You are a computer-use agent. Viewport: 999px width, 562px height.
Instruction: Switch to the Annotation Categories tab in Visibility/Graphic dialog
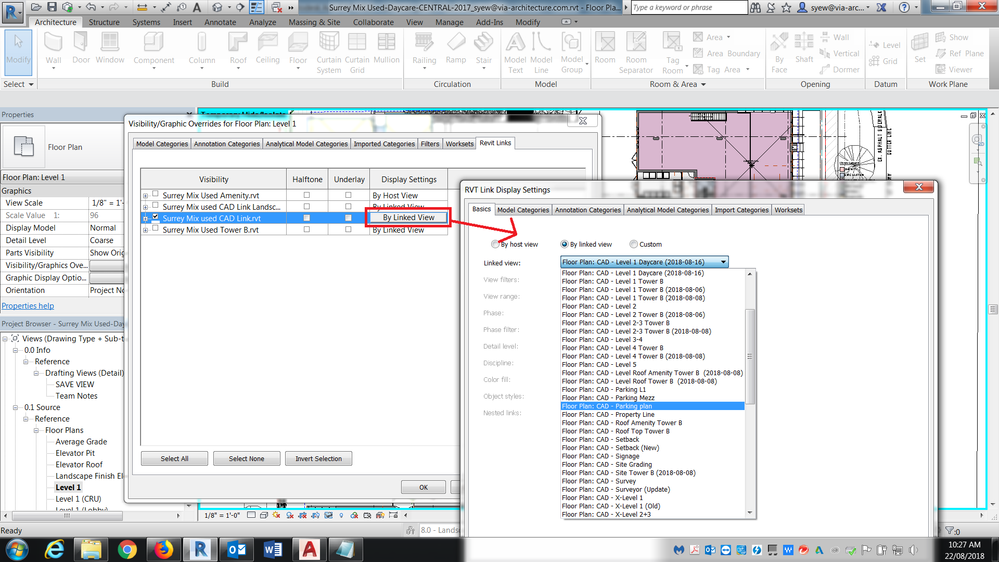tap(227, 144)
